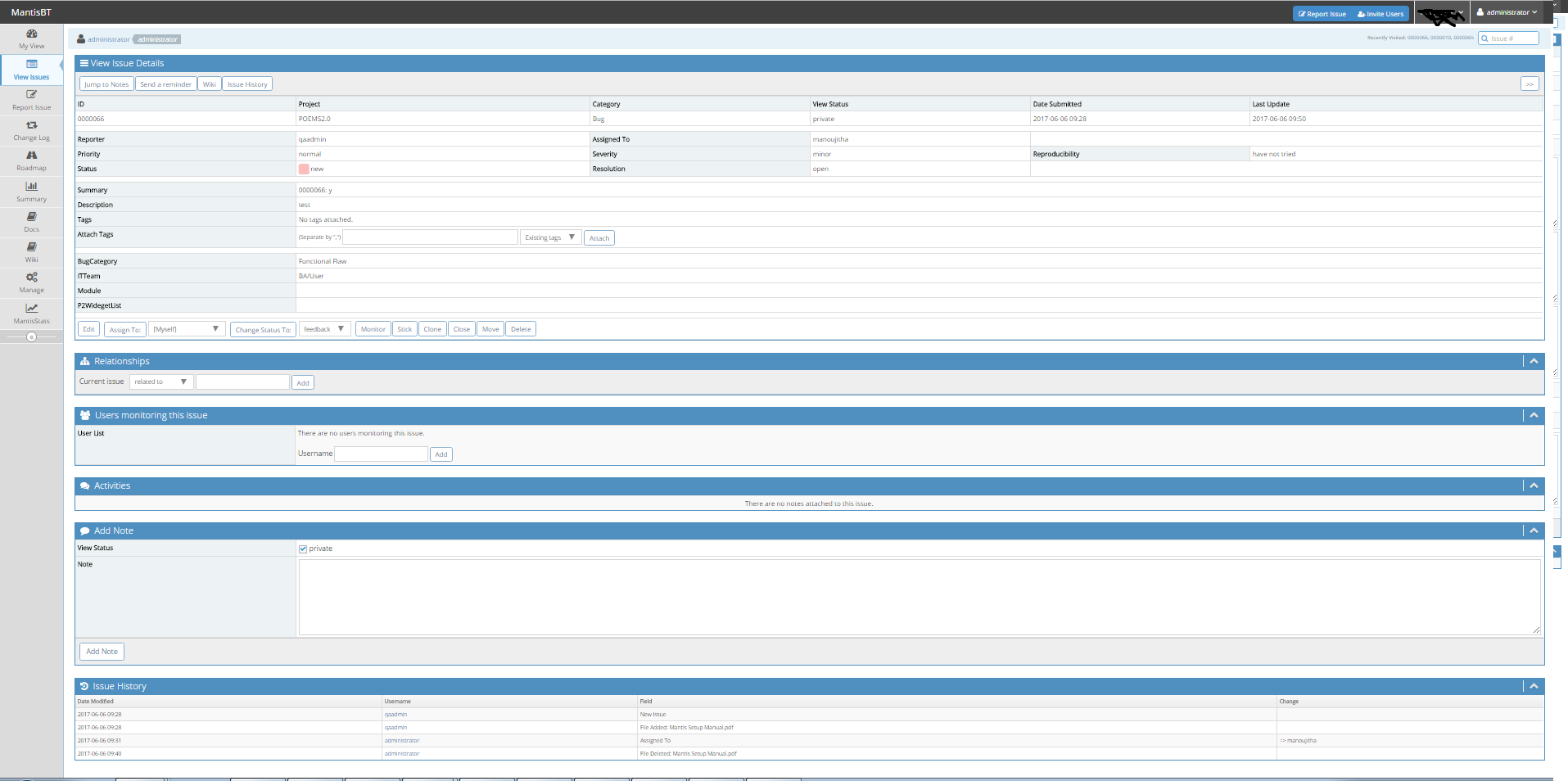This screenshot has width=1568, height=781.
Task: Open the Change Status To feedback dropdown
Action: click(x=324, y=329)
